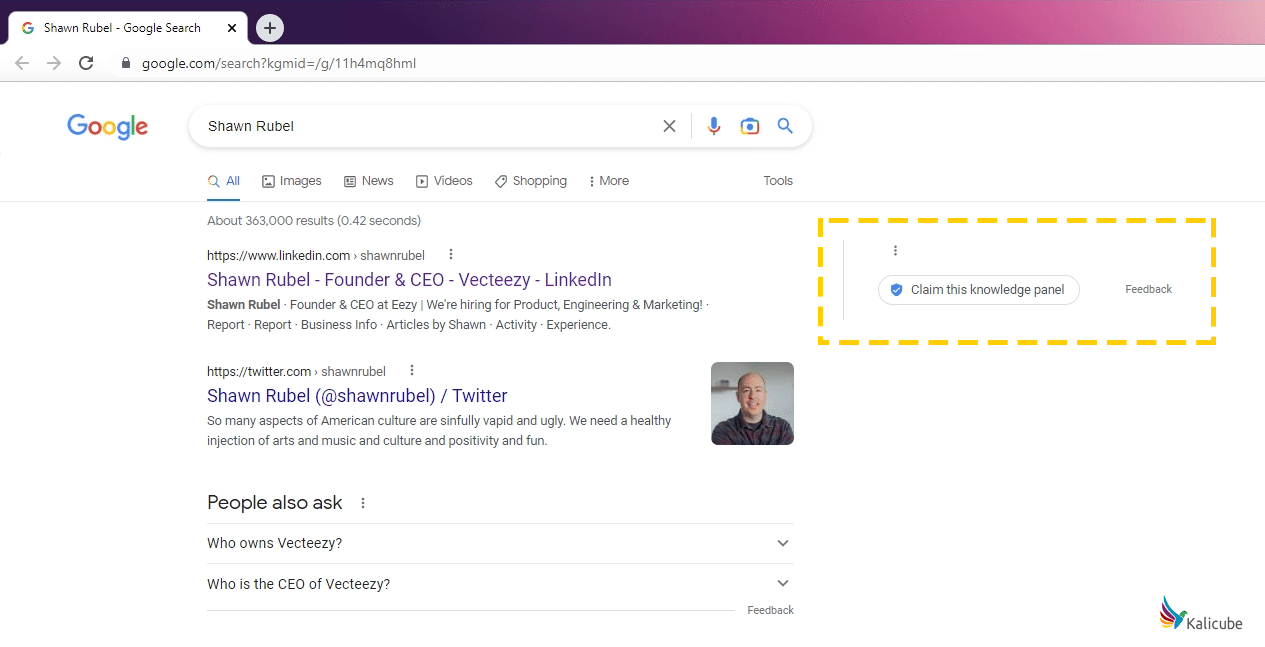View site security lock info
The height and width of the screenshot is (647, 1265).
click(125, 63)
